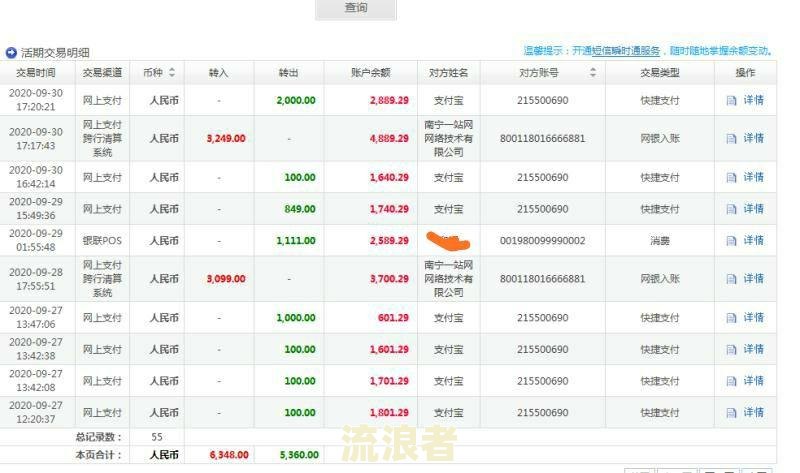Select the 总记录数 value 55
The height and width of the screenshot is (473, 800).
click(157, 437)
